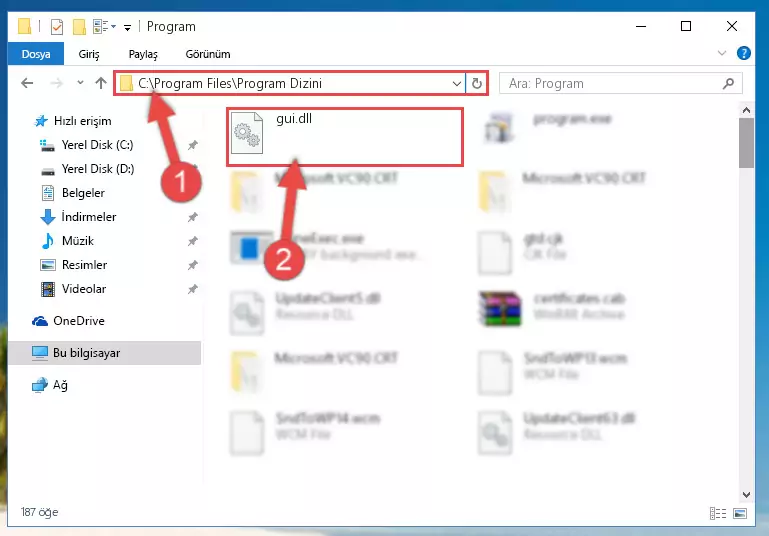Open İndirmeler in the sidebar
Image resolution: width=769 pixels, height=536 pixels.
click(x=78, y=217)
